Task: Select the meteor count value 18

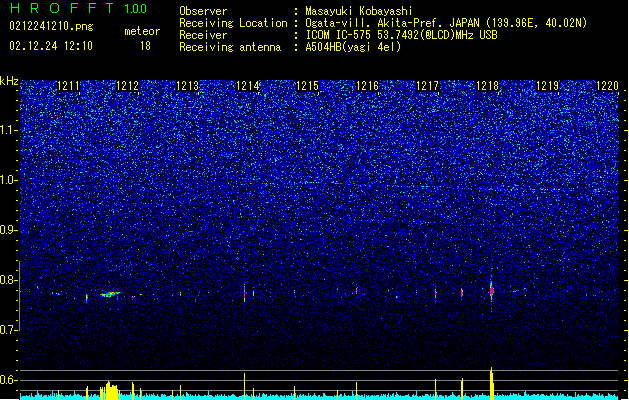Action: tap(145, 46)
